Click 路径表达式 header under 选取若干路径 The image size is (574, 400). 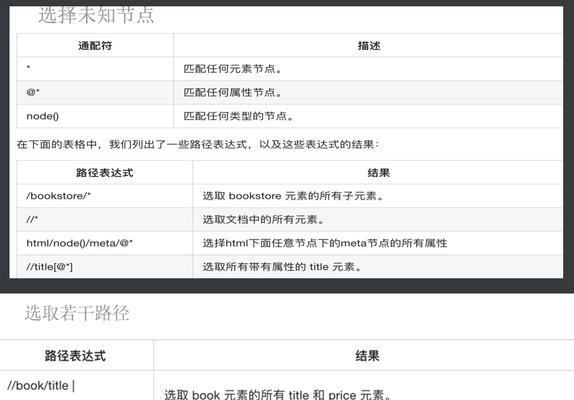click(x=75, y=355)
